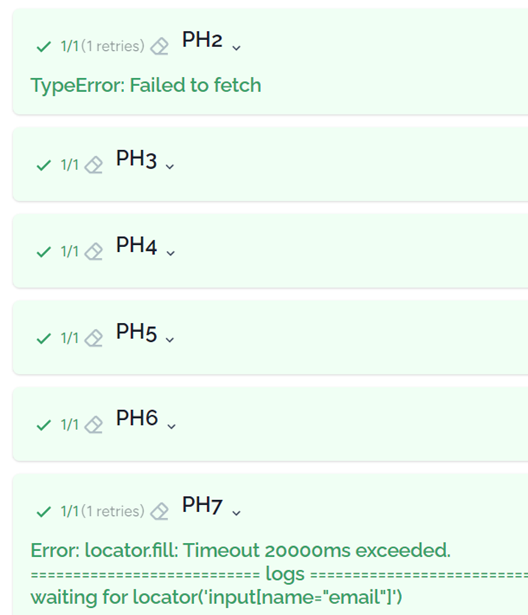Click the eraser icon beside PH4
Viewport: 528px width, 615px height.
[x=94, y=251]
